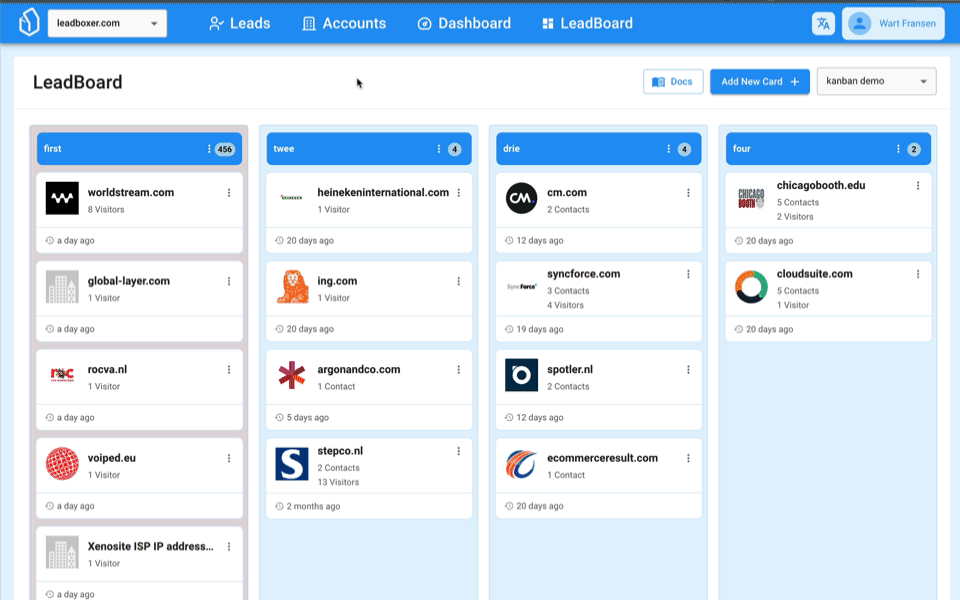
Task: Click the 456 count badge
Action: 225,149
